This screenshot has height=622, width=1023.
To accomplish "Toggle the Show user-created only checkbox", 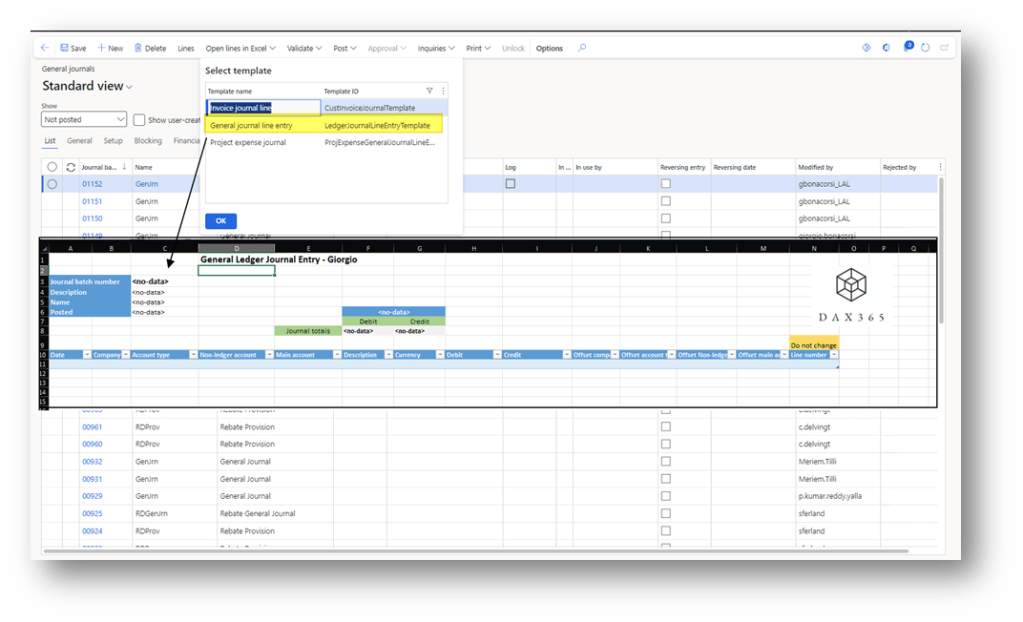I will [140, 120].
